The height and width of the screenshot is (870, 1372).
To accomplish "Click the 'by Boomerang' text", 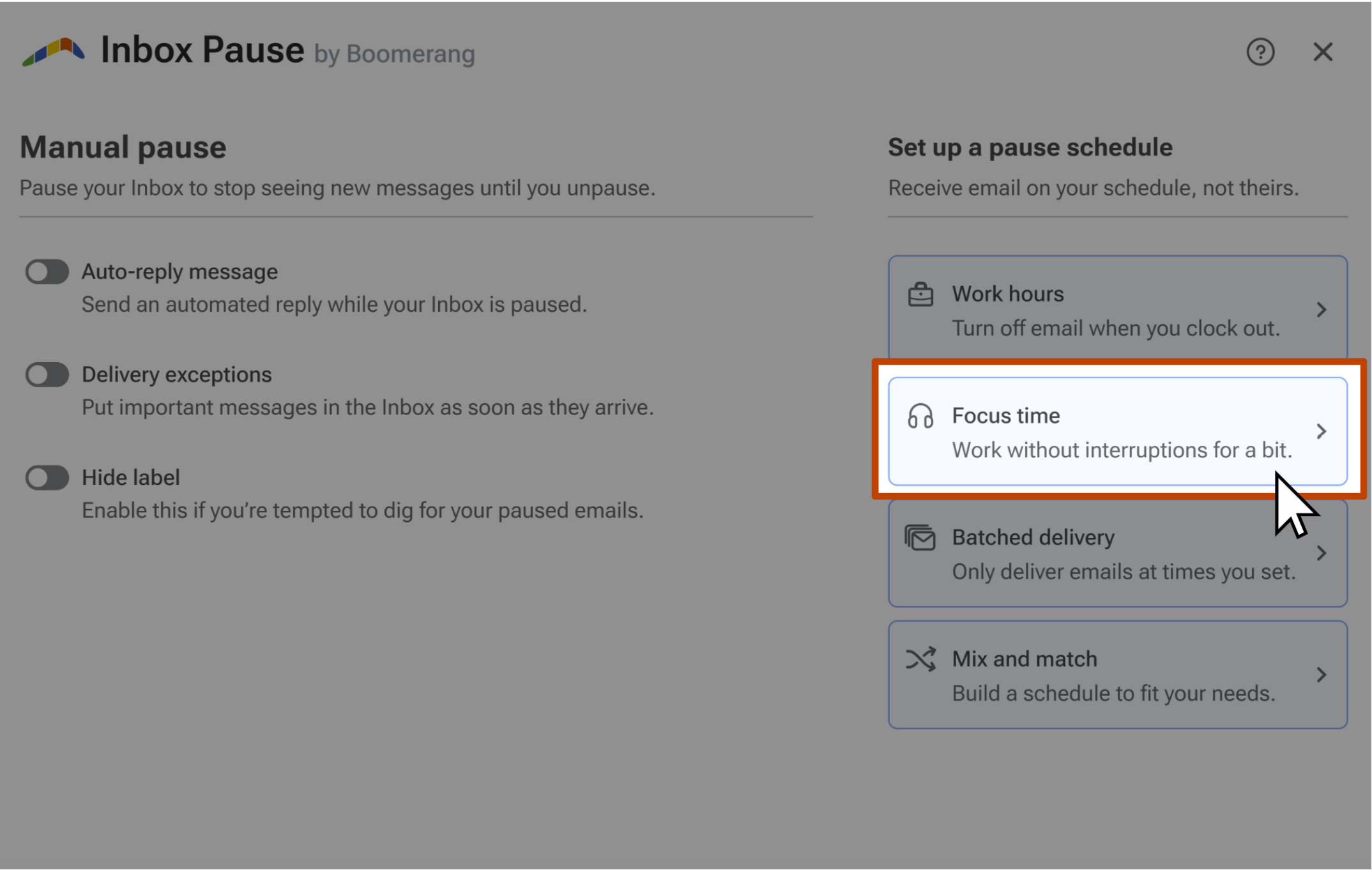I will pyautogui.click(x=394, y=54).
